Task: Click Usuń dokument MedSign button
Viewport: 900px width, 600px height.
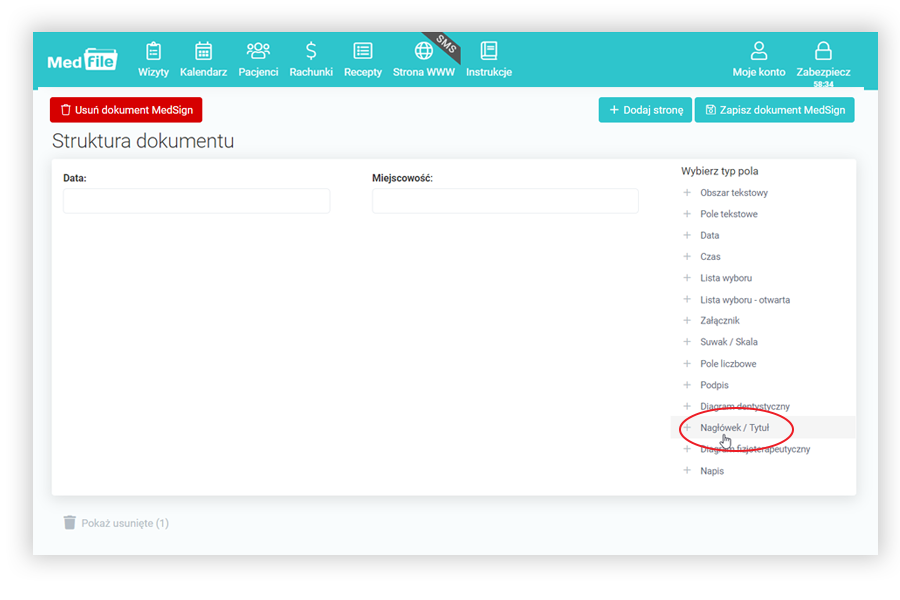Action: click(126, 110)
